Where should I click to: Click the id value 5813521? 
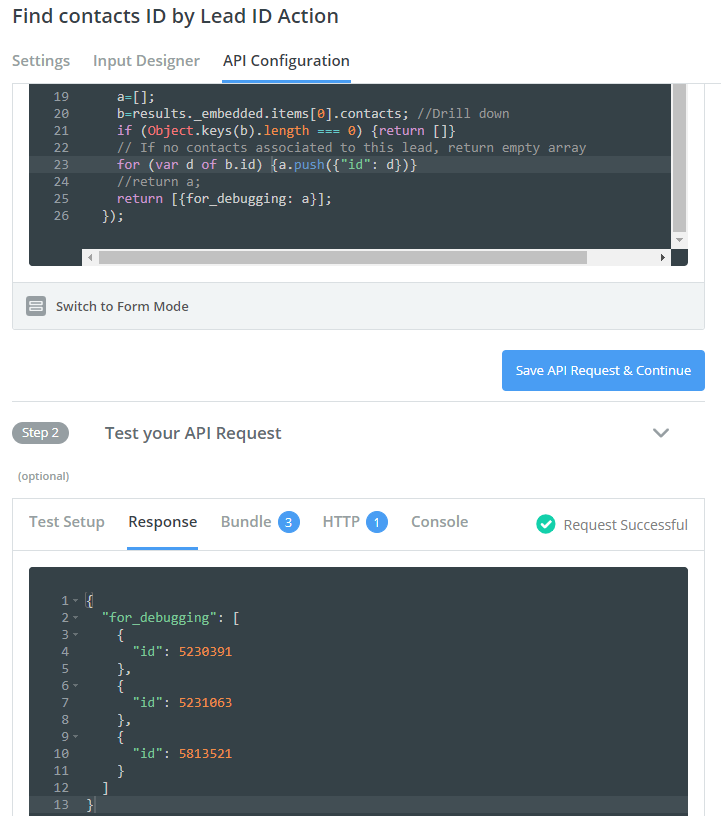click(205, 754)
